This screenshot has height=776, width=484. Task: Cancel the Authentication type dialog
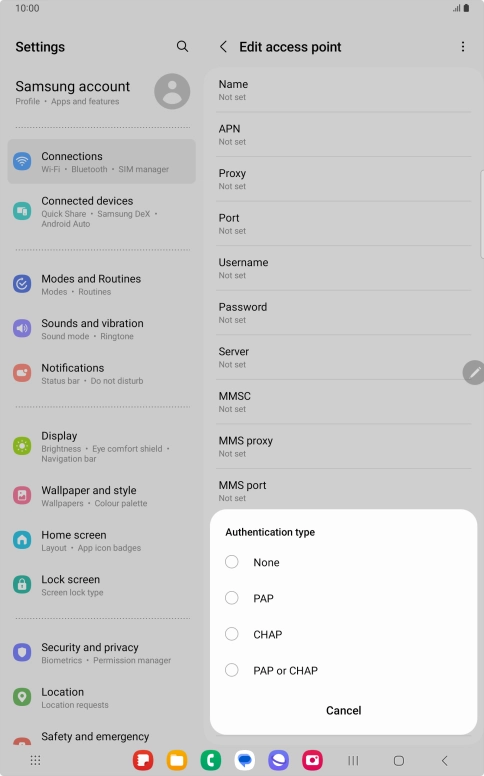(343, 710)
